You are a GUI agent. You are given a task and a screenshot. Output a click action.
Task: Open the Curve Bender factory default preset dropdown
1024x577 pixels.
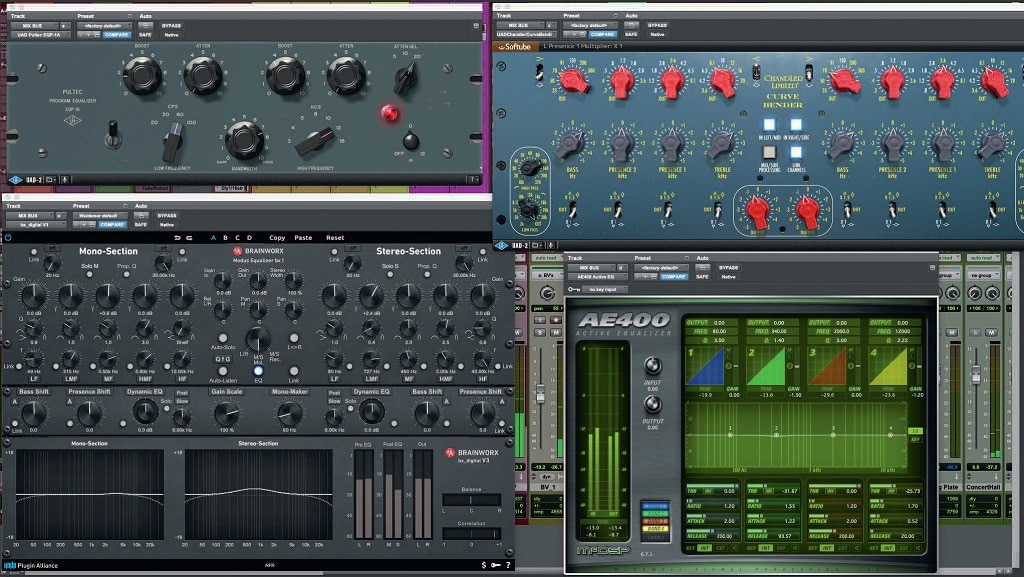click(x=590, y=25)
